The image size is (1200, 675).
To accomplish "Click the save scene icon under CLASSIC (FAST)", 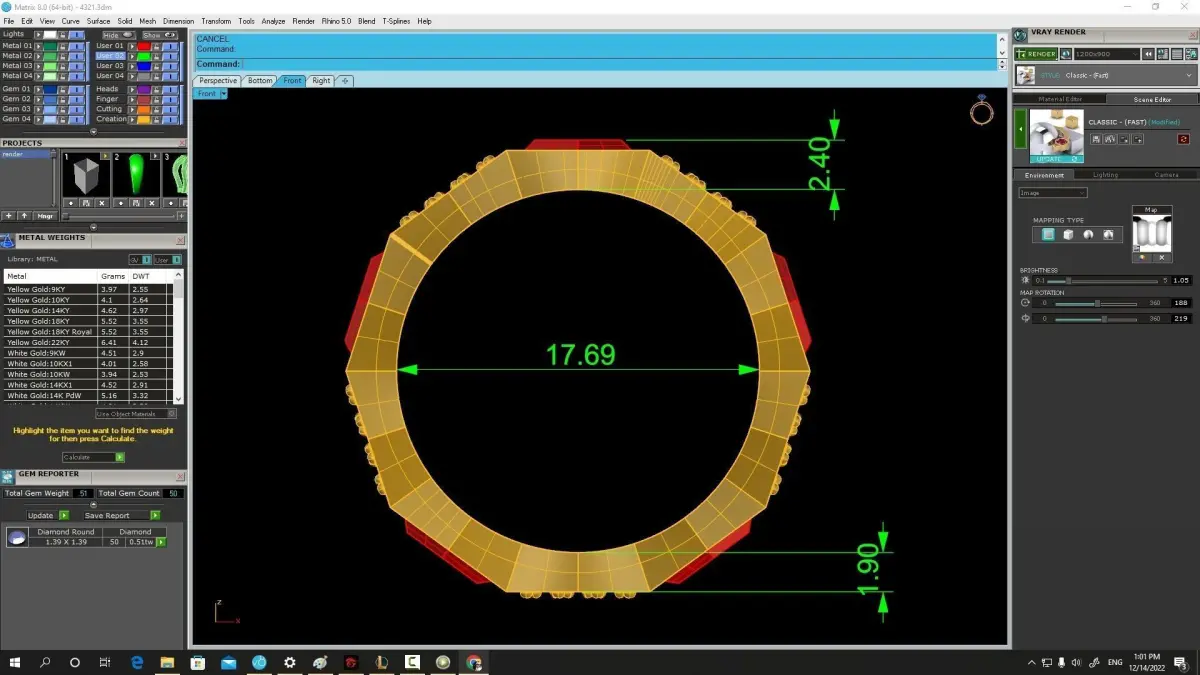I will pyautogui.click(x=1096, y=139).
